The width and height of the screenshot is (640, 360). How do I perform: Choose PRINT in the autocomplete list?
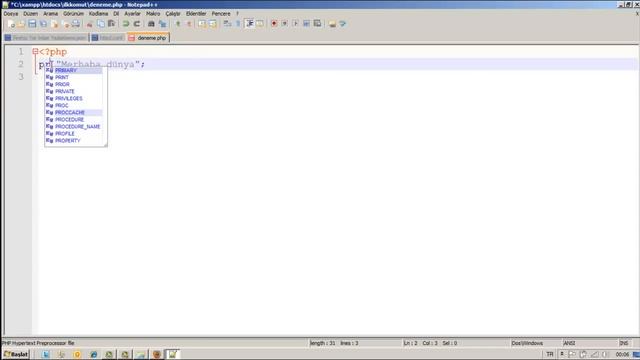pyautogui.click(x=74, y=78)
